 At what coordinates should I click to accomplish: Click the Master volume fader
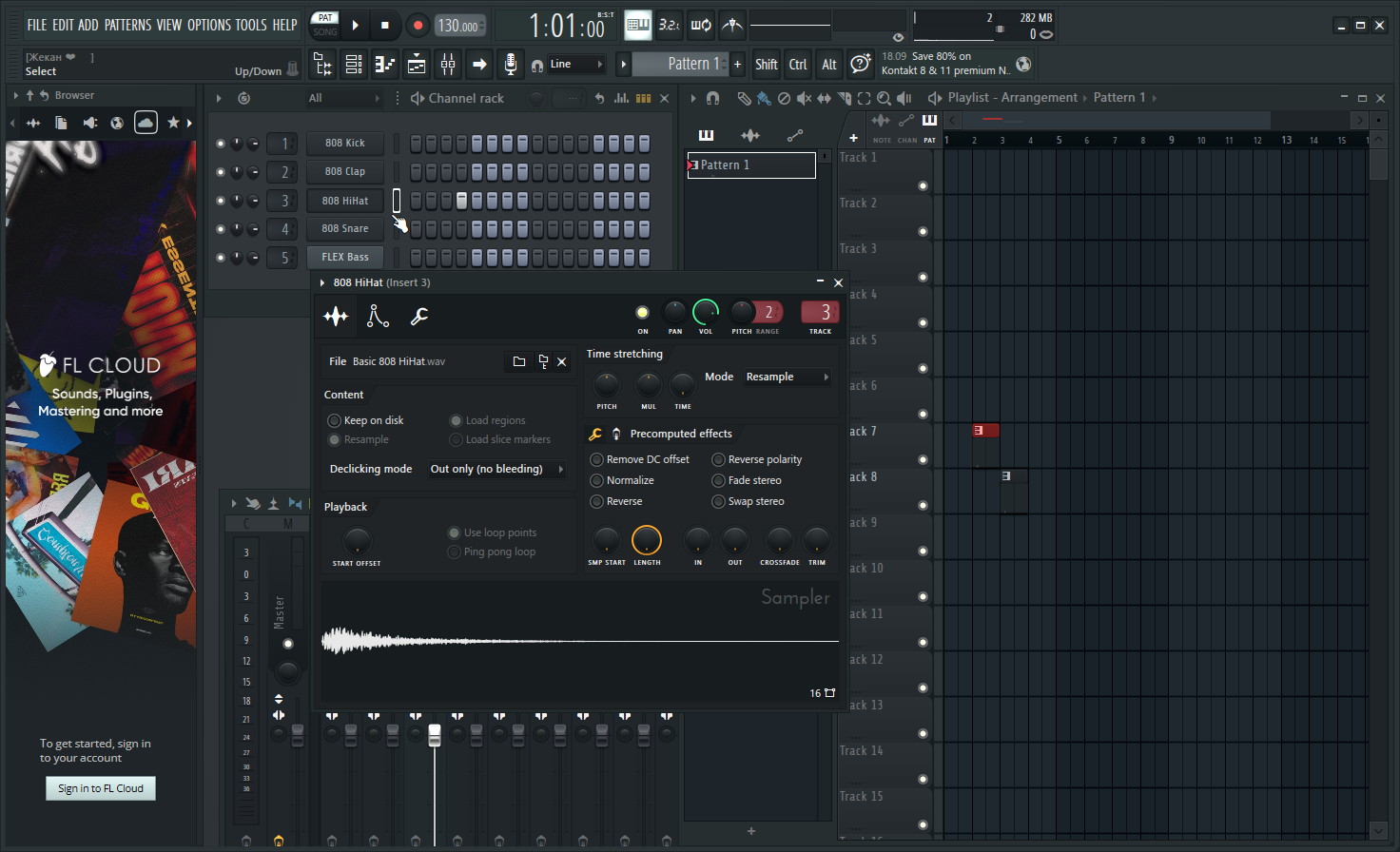coord(298,735)
